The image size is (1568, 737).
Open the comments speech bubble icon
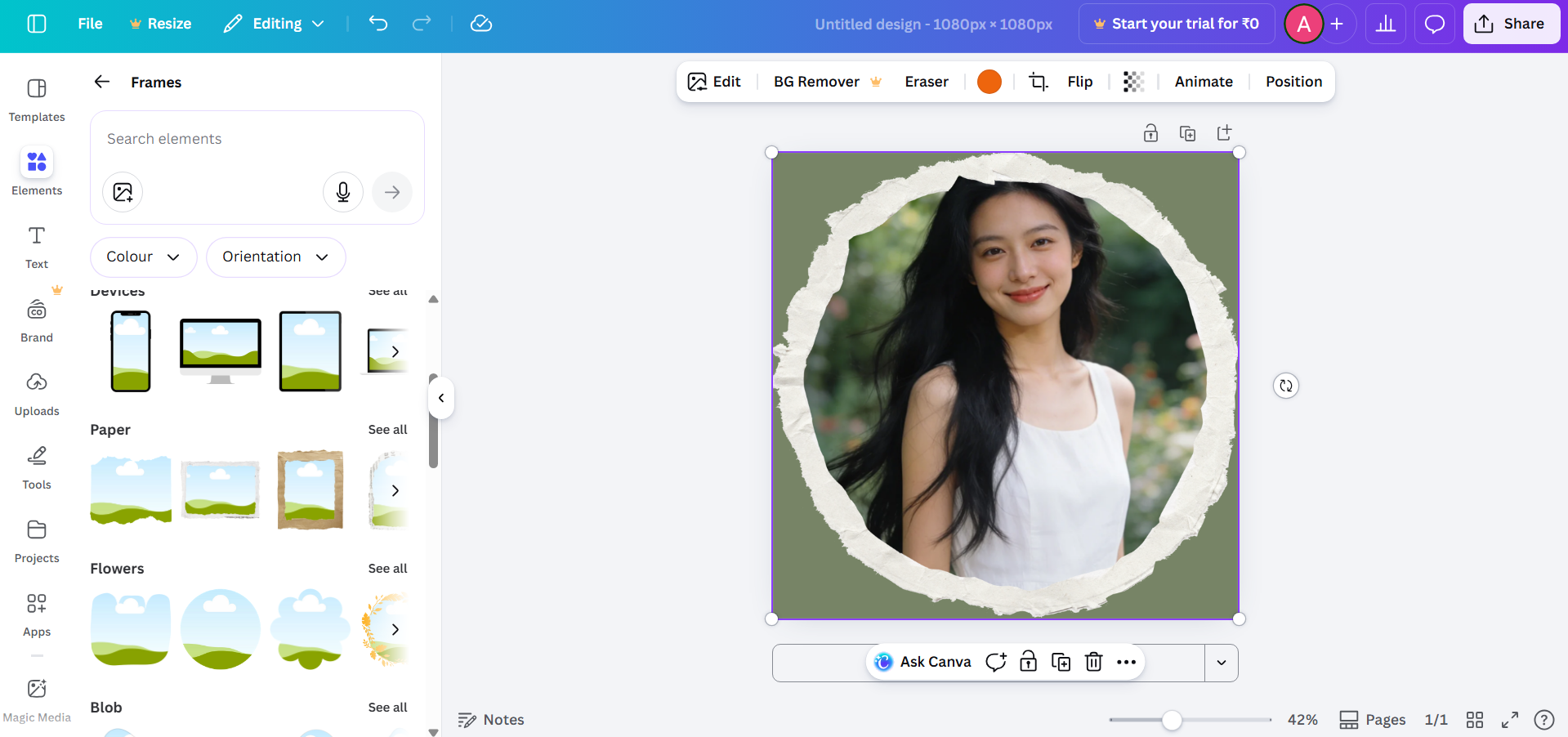click(1435, 24)
